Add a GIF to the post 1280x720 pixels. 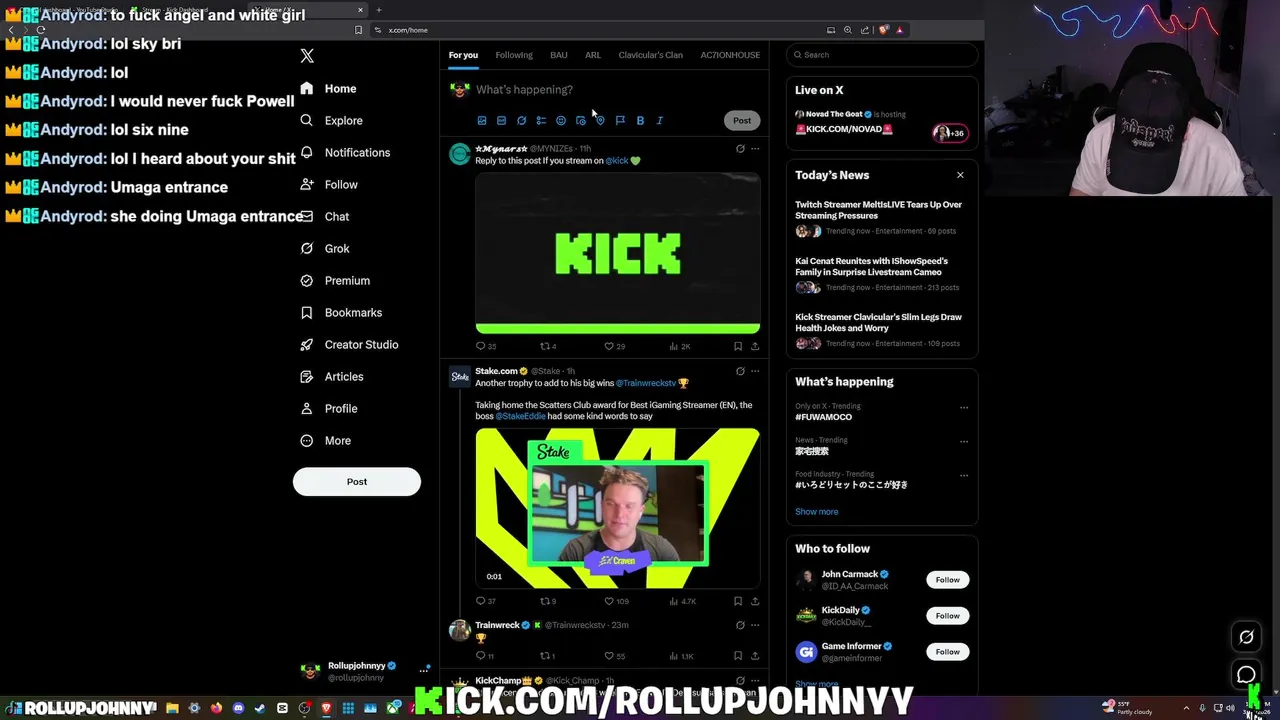[x=502, y=120]
